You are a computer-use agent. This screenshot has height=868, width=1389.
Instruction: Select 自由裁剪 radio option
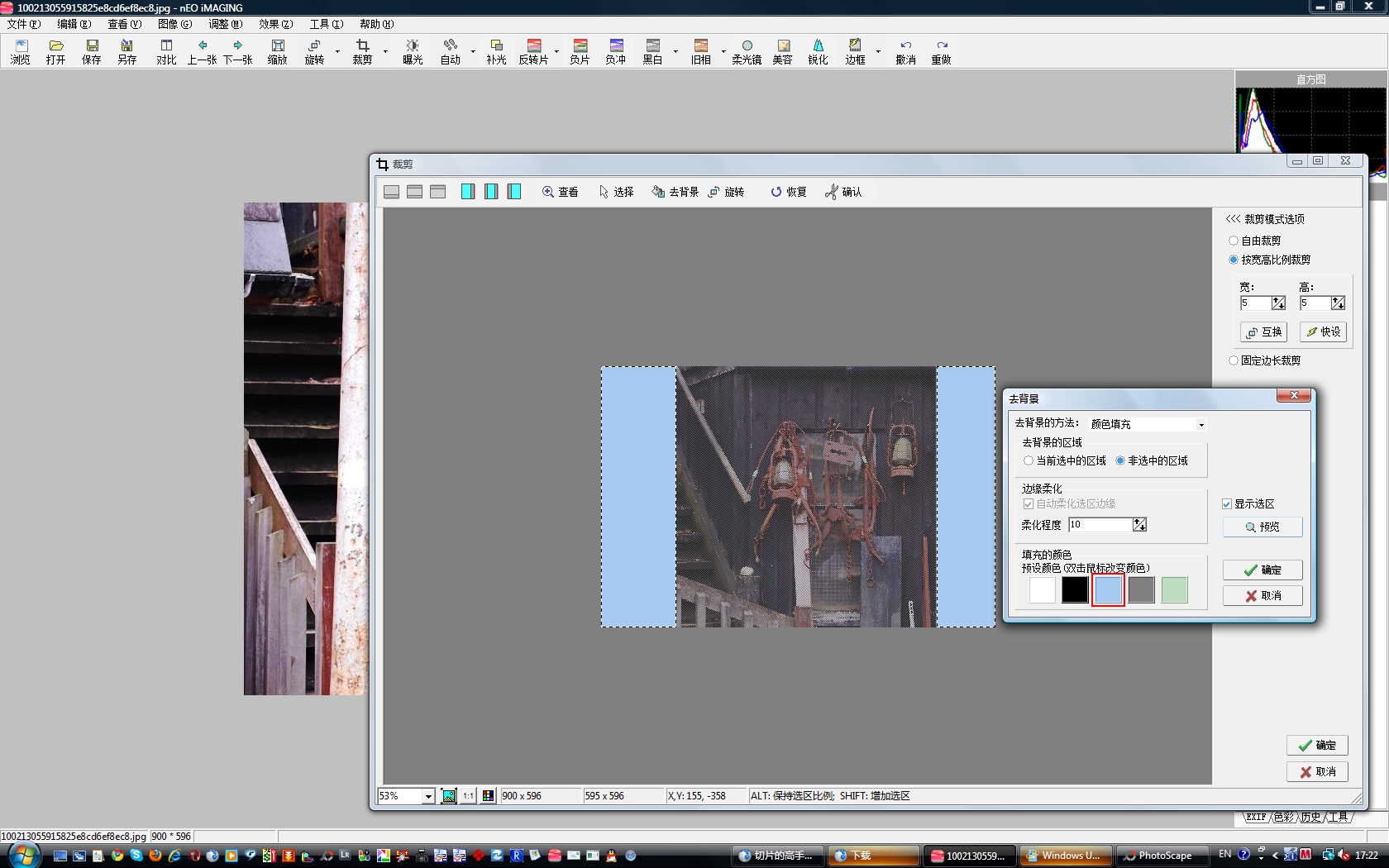click(x=1234, y=241)
